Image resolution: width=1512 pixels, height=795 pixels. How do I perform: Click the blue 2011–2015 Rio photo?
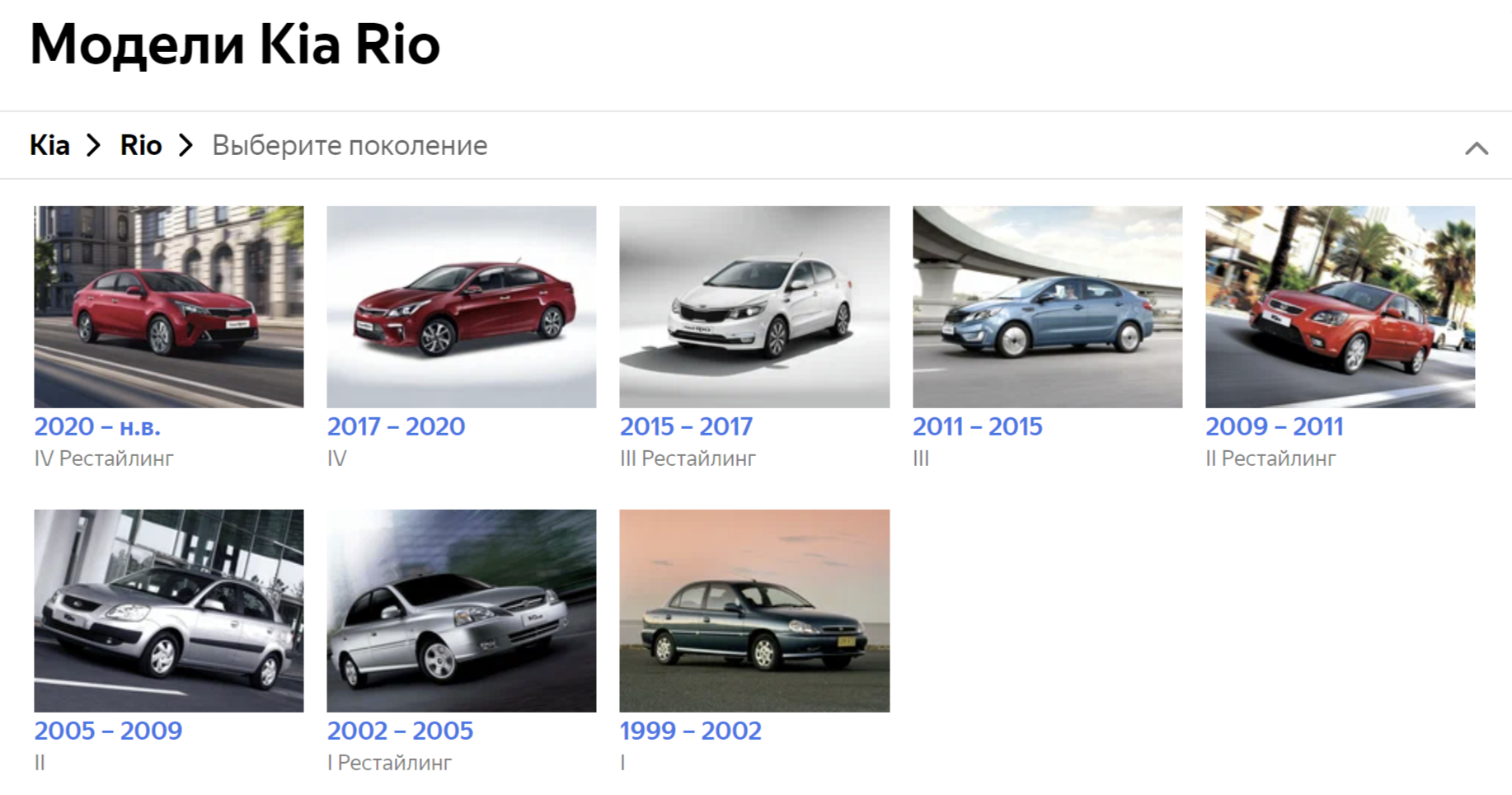click(1047, 307)
